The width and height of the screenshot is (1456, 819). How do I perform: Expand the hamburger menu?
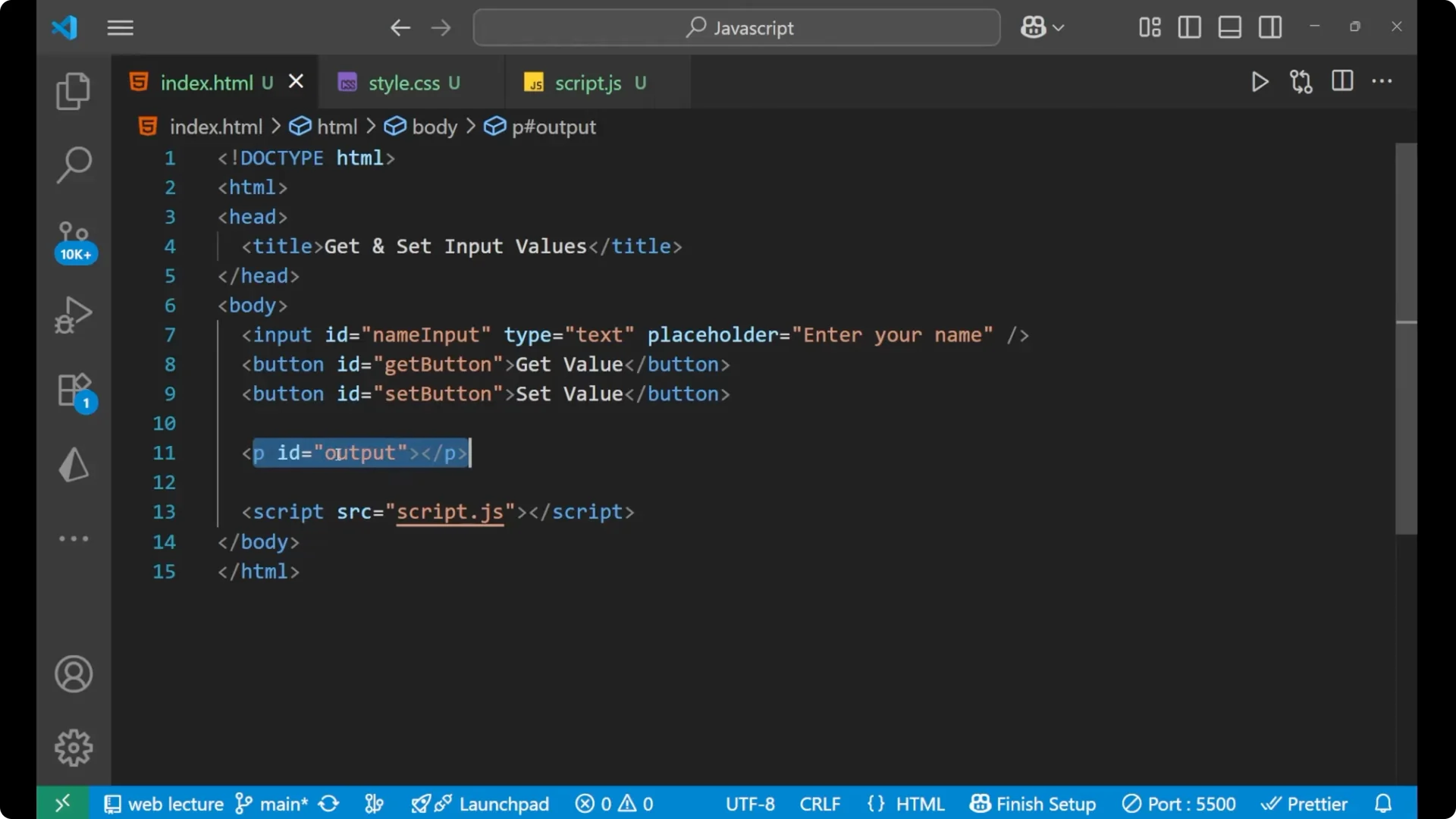click(x=120, y=27)
